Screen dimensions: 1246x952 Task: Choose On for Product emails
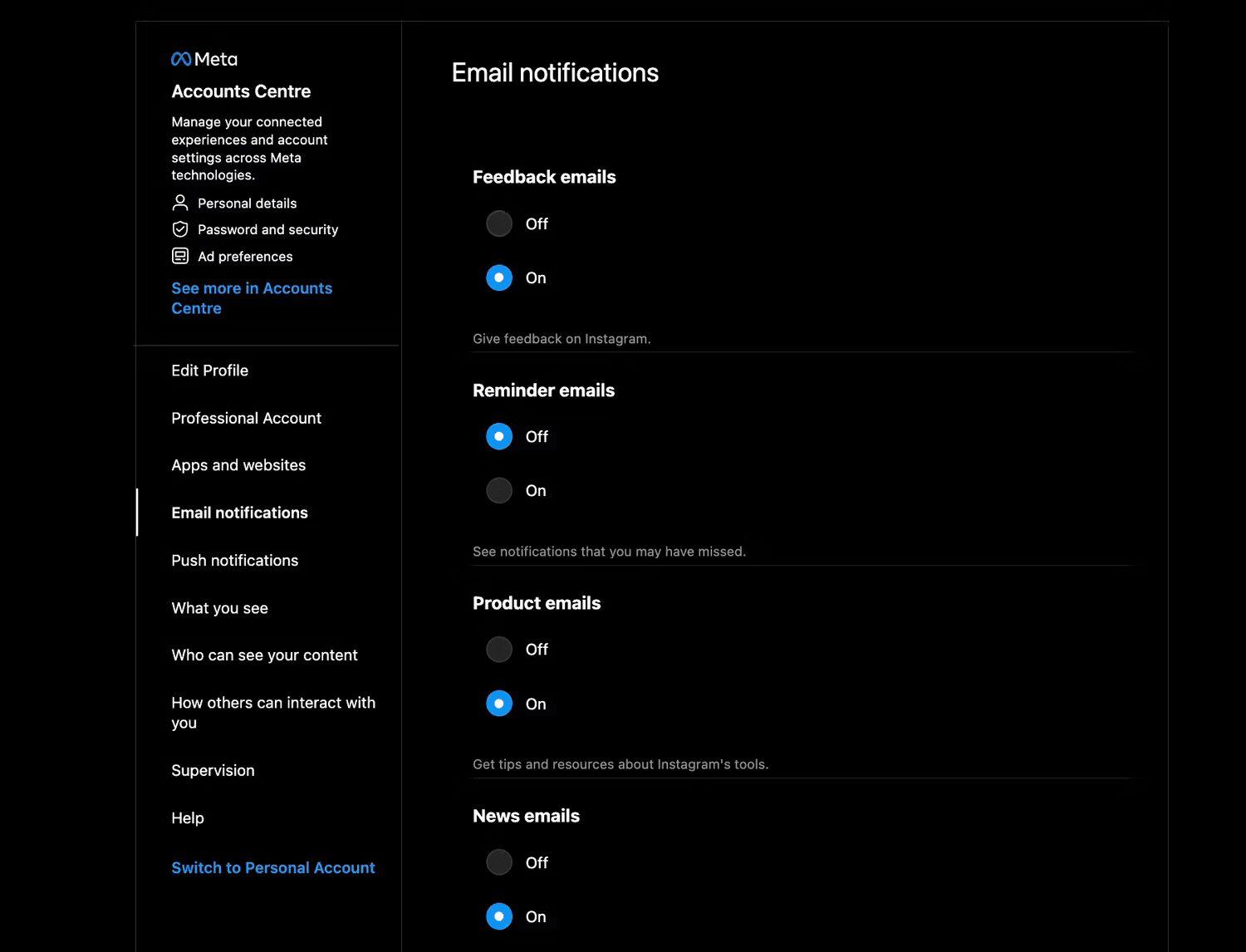(x=499, y=704)
